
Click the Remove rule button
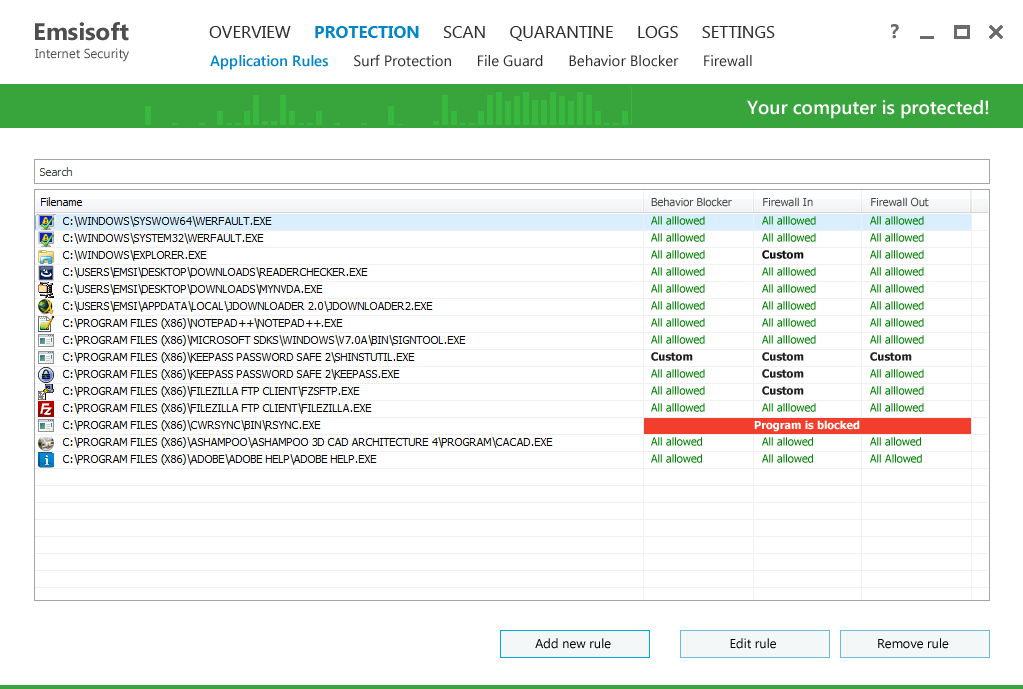pos(913,643)
